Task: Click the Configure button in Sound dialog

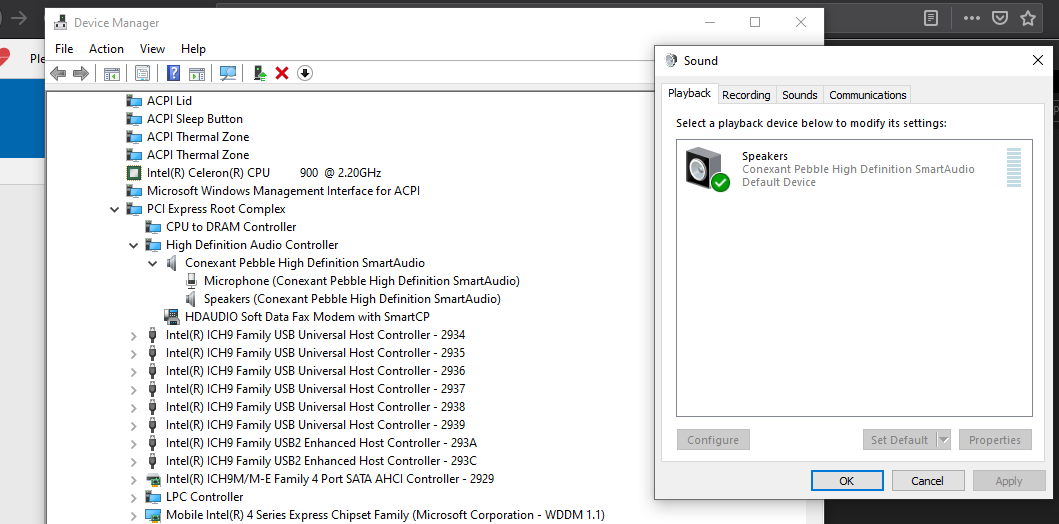Action: [x=713, y=440]
